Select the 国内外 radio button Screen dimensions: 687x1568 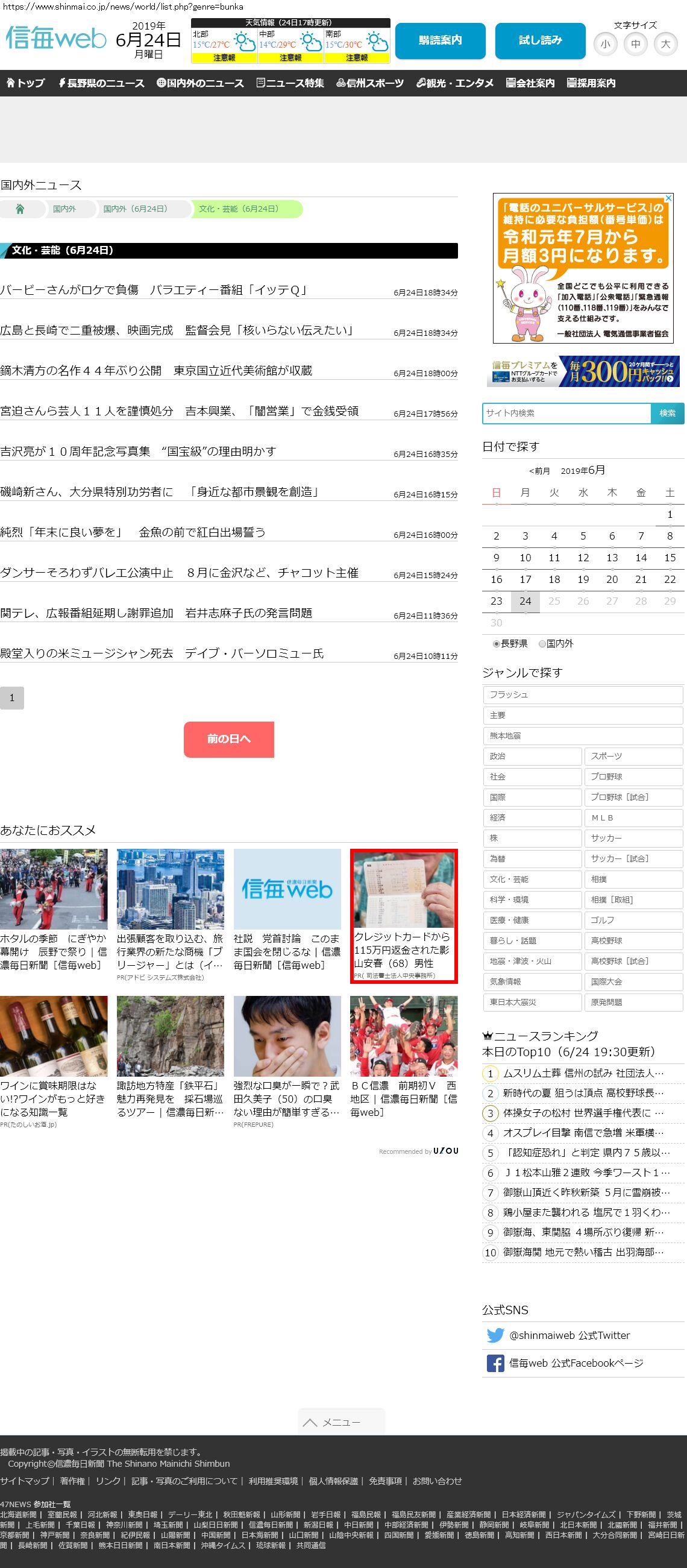(x=542, y=644)
